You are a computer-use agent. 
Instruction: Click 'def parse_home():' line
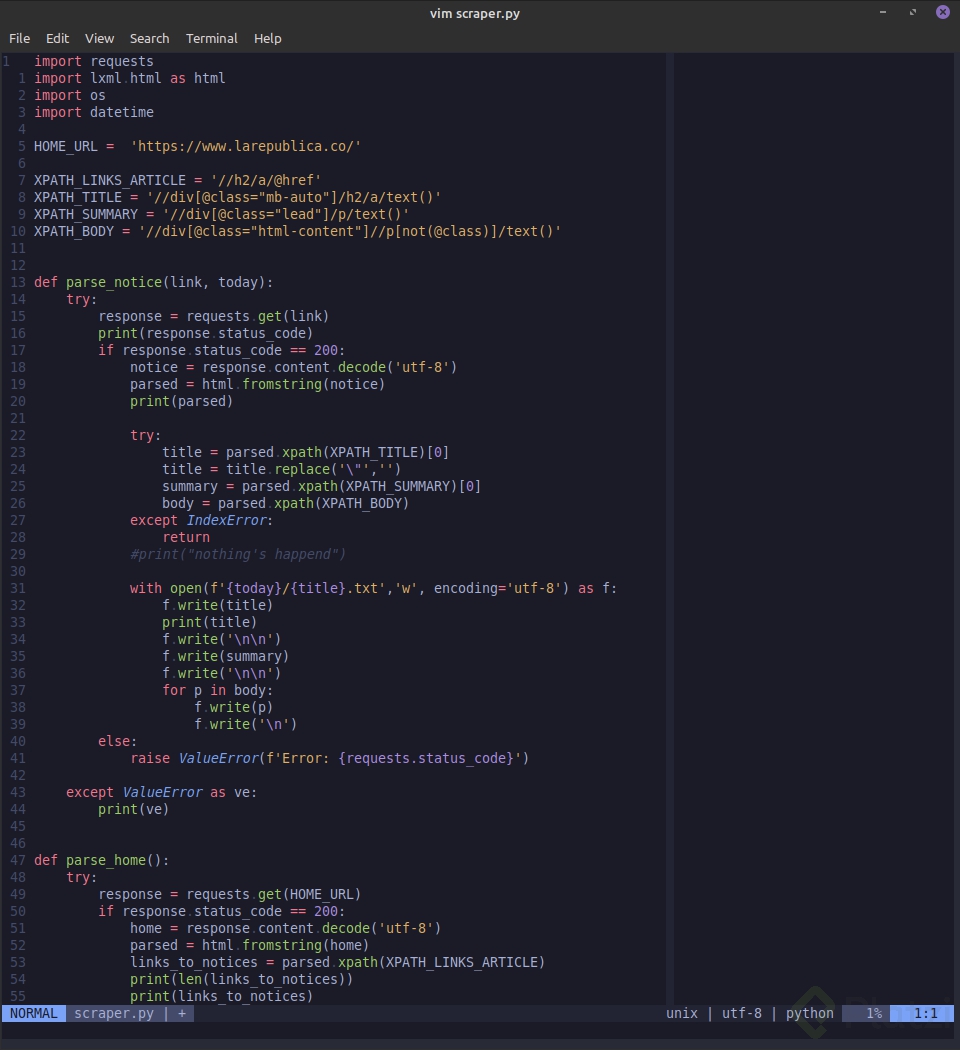[102, 860]
